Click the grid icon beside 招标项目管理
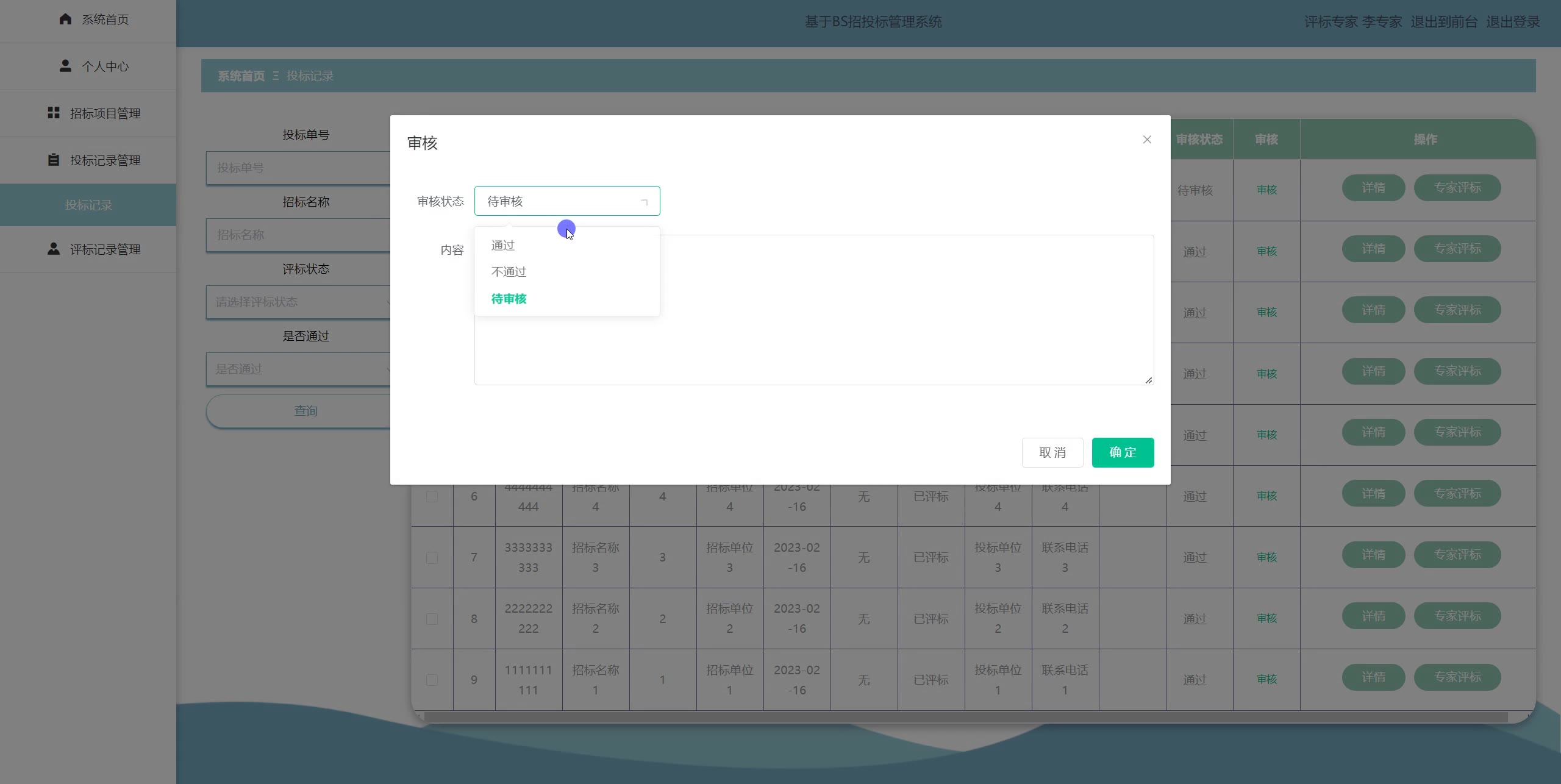 tap(54, 113)
